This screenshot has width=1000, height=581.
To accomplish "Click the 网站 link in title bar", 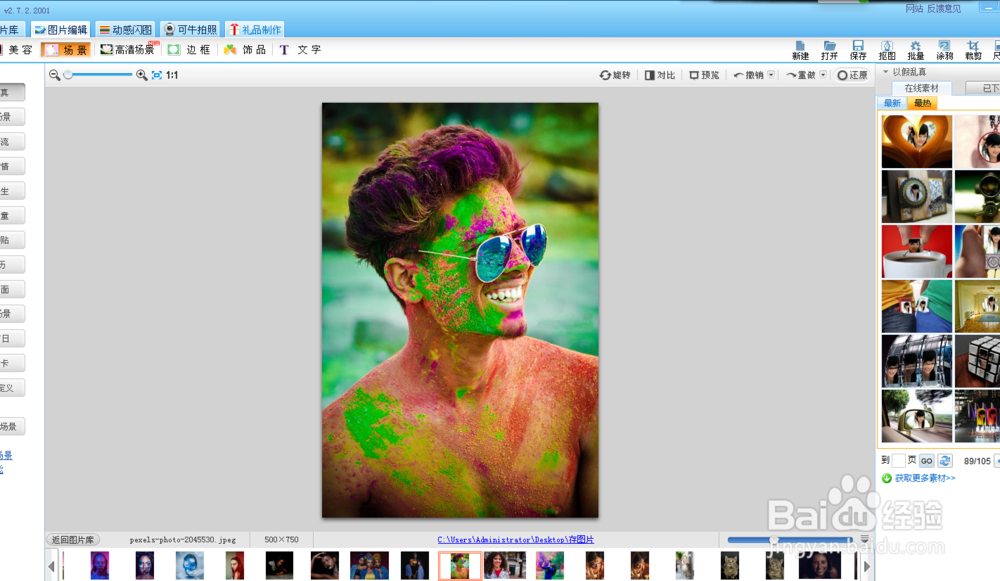I will [x=914, y=8].
